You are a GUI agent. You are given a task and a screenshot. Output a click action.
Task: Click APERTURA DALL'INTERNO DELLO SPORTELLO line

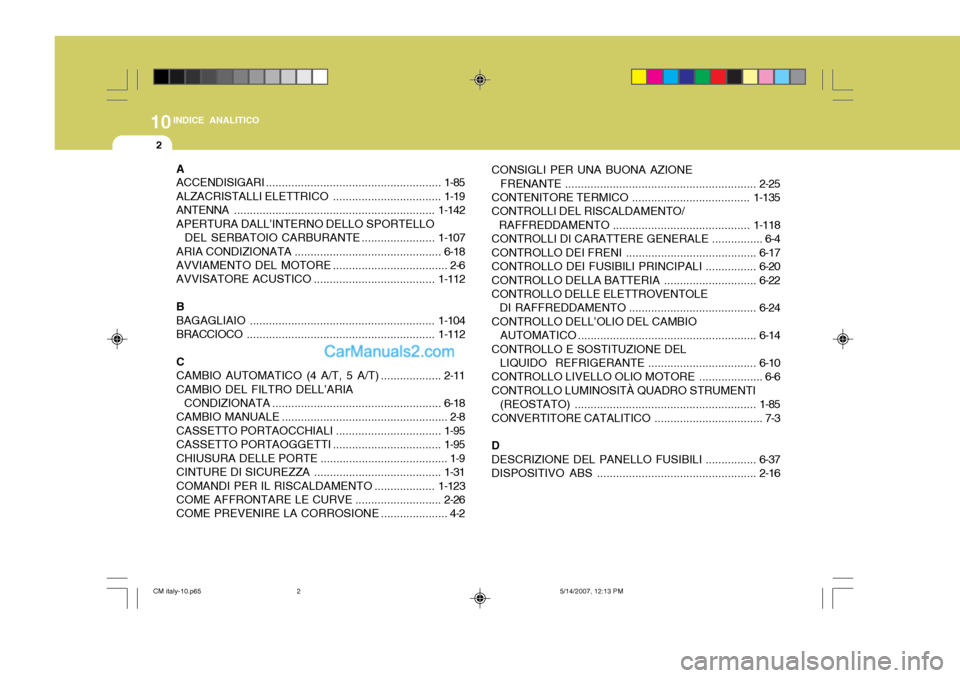305,224
